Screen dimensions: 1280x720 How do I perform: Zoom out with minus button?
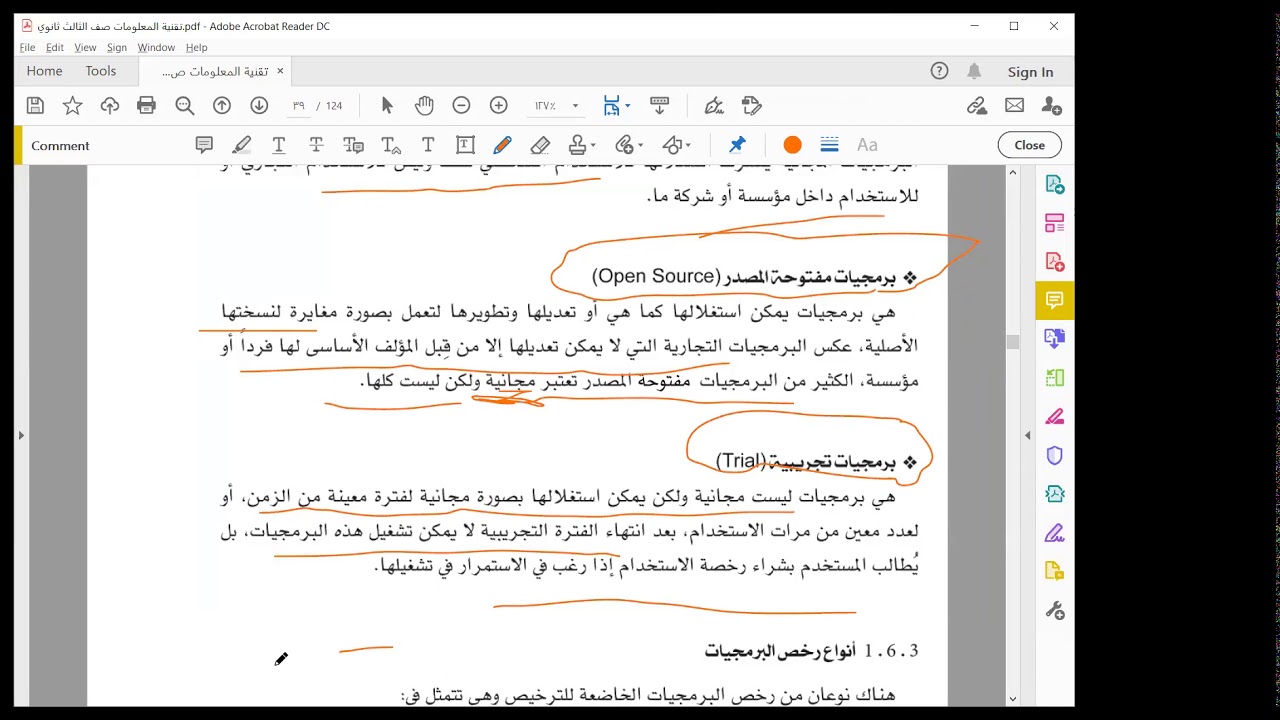[x=461, y=105]
